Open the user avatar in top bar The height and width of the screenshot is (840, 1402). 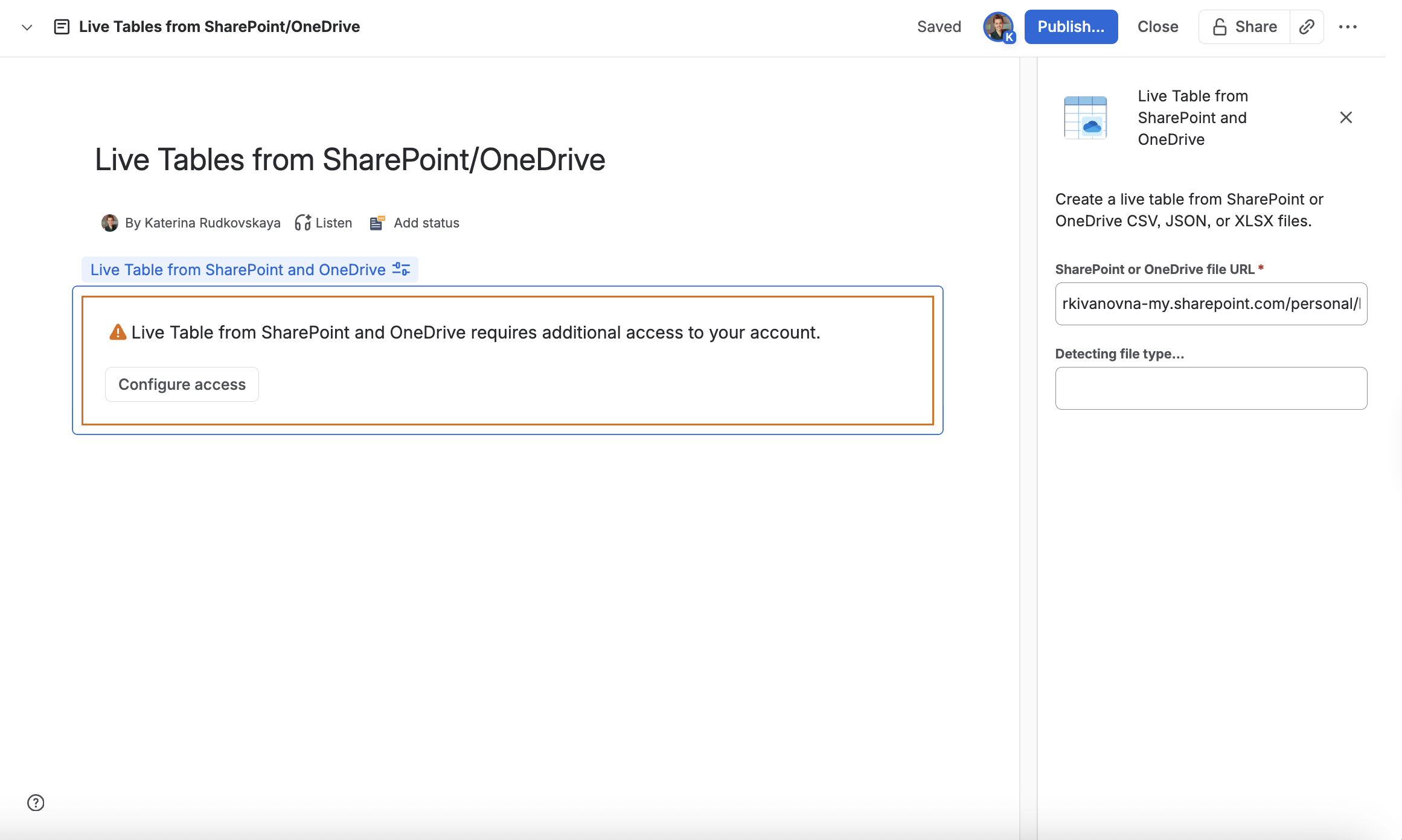(x=999, y=27)
